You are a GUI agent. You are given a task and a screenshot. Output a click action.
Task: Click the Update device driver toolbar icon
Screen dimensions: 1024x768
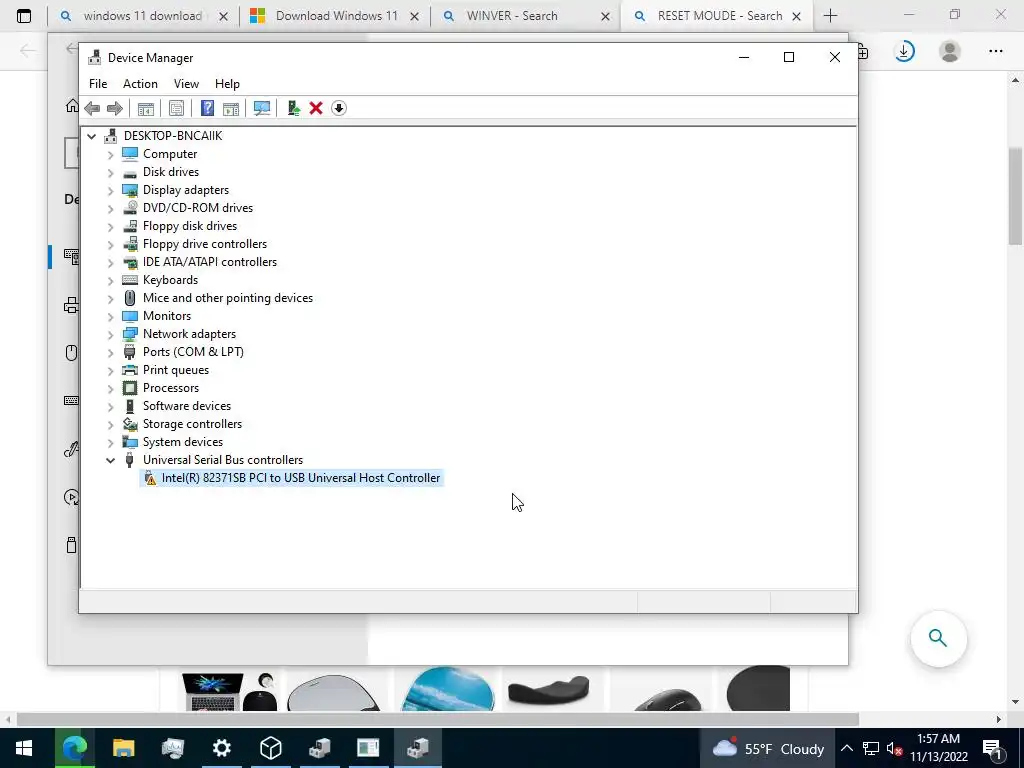(x=293, y=108)
